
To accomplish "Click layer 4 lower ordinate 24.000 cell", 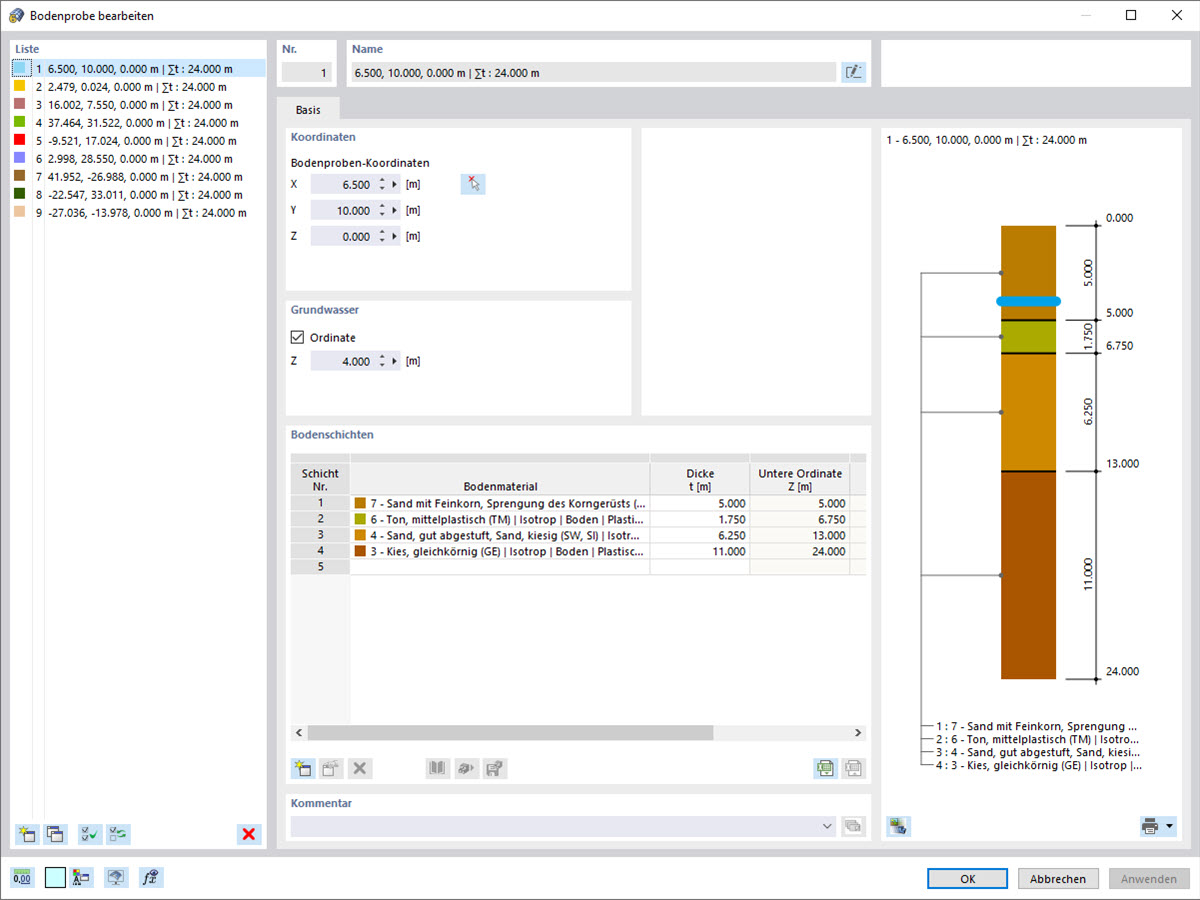I will tap(800, 551).
